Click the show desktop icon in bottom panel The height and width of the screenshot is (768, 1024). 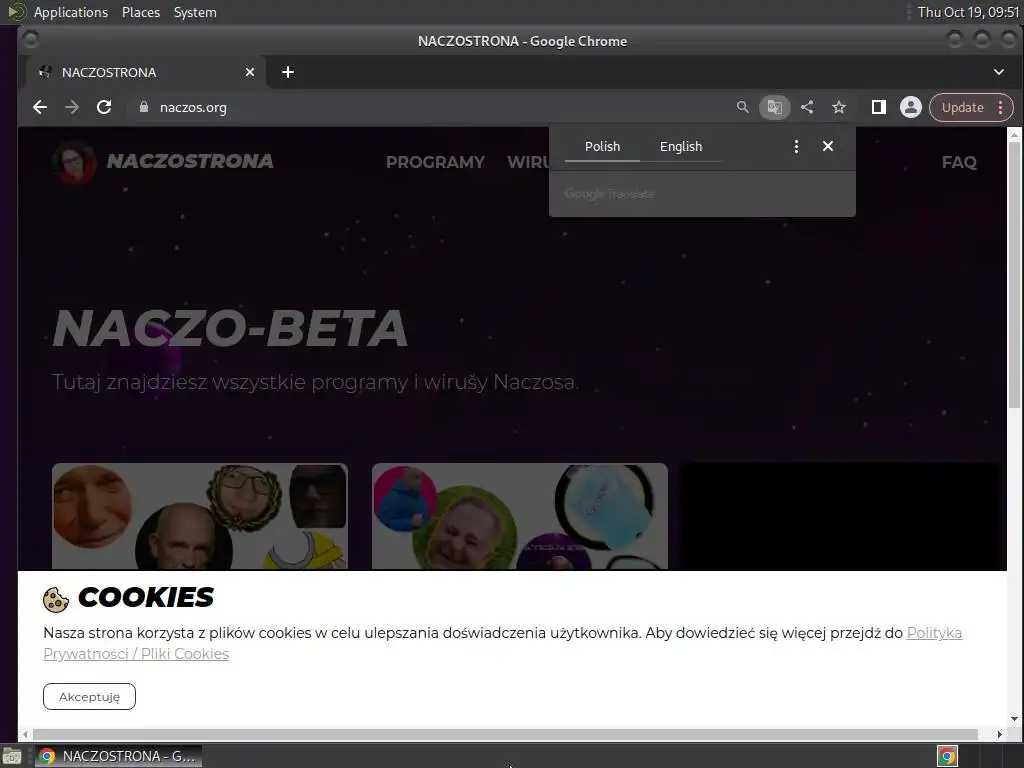12,756
